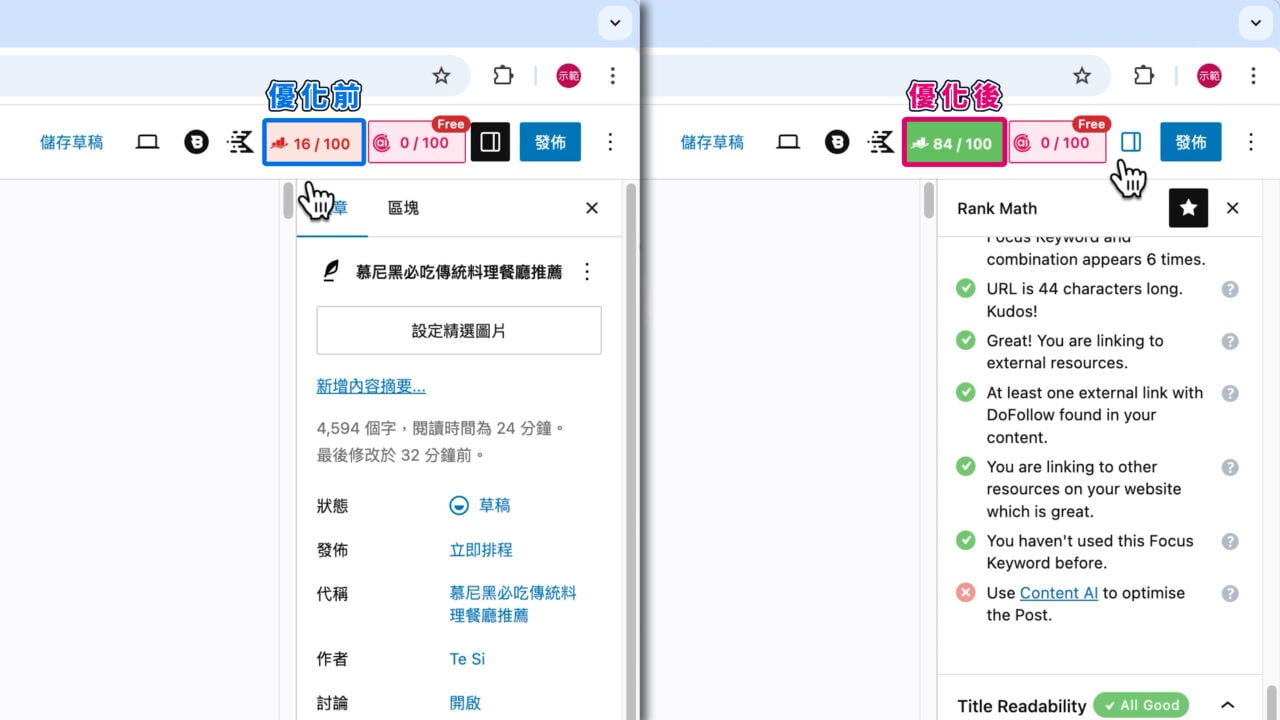Click the circular B plugin icon in toolbar
This screenshot has width=1280, height=720.
197,141
